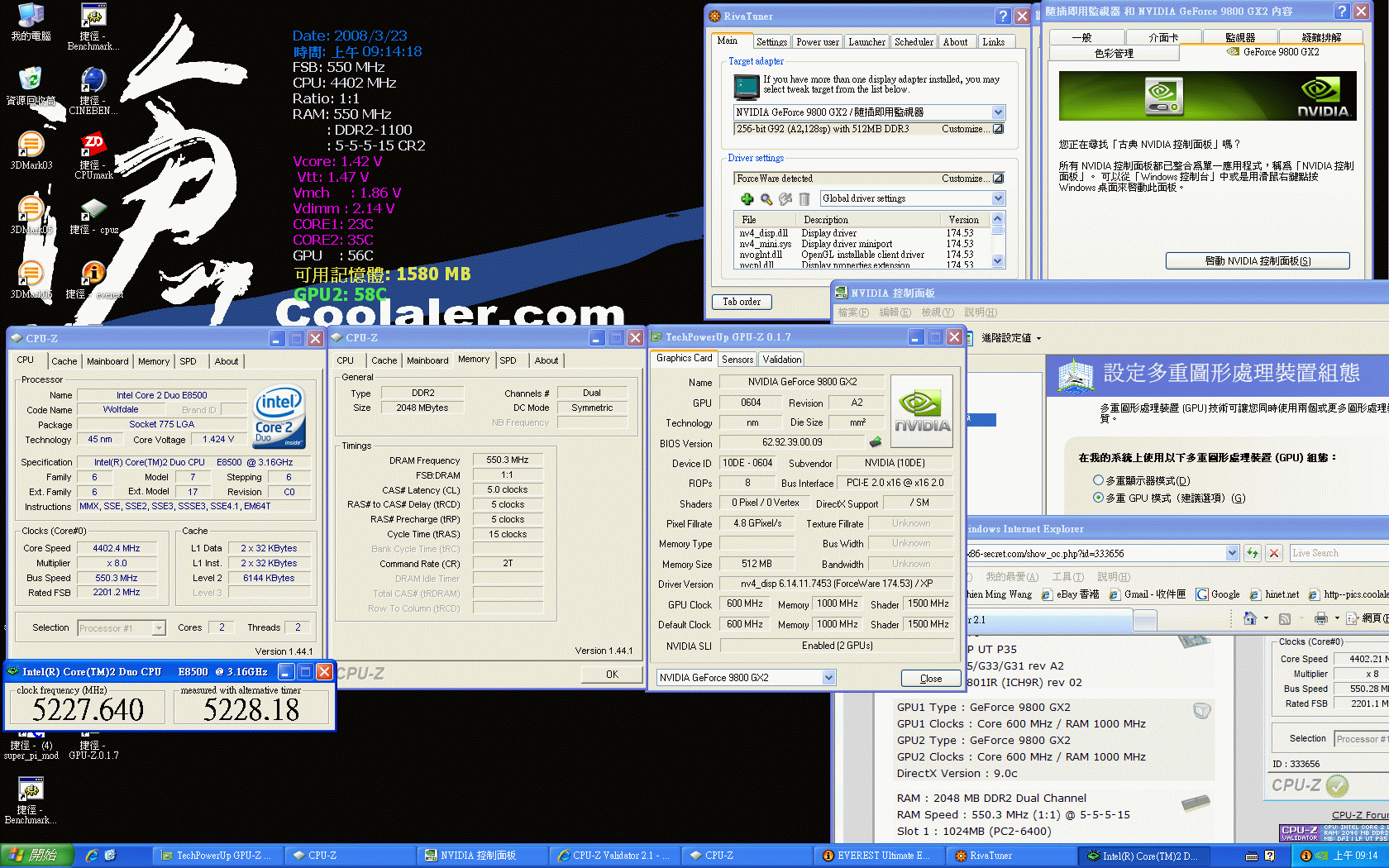1389x868 pixels.
Task: Launch the CPUmark desktop shortcut
Action: [x=93, y=155]
